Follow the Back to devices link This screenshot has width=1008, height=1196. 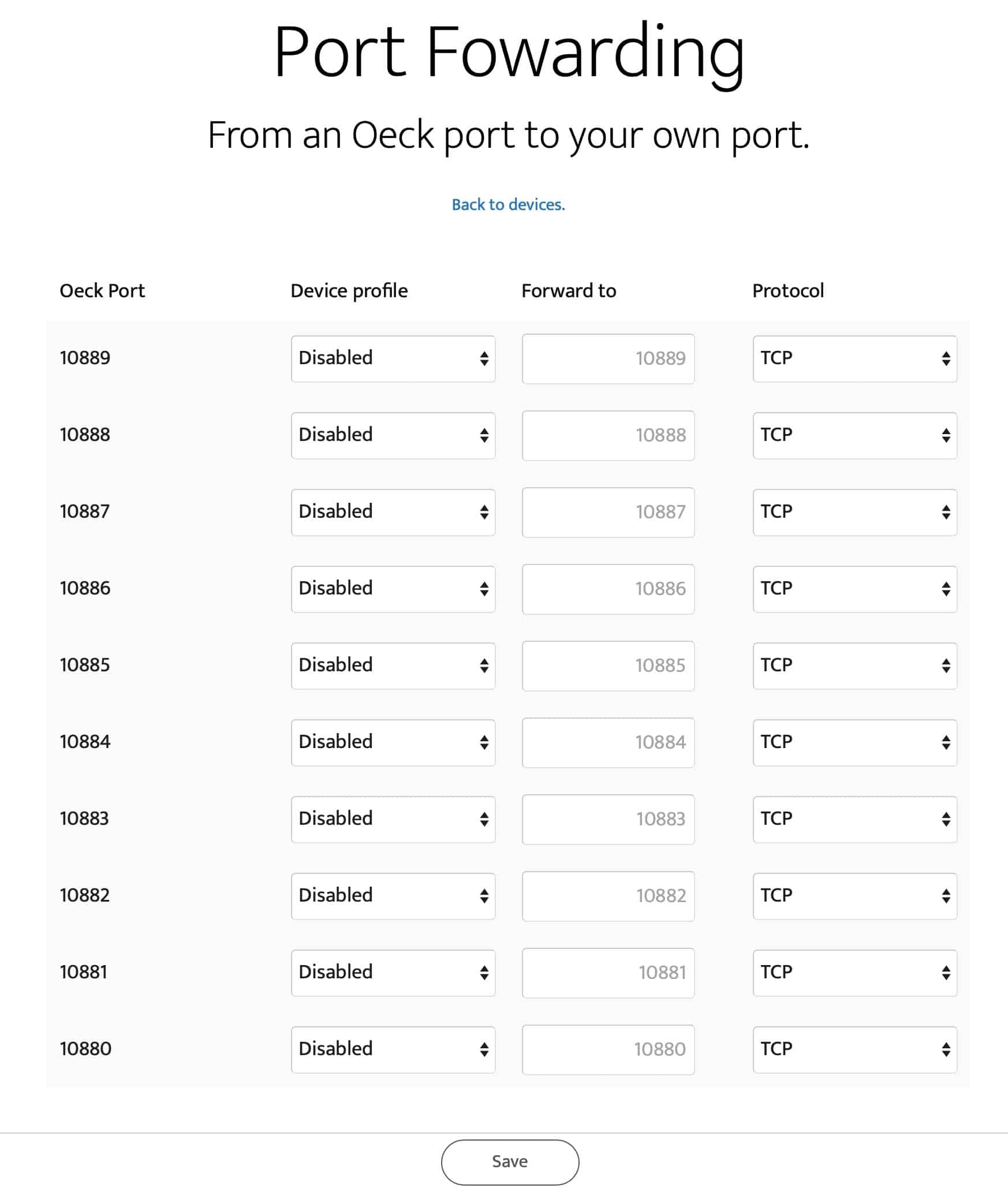508,204
